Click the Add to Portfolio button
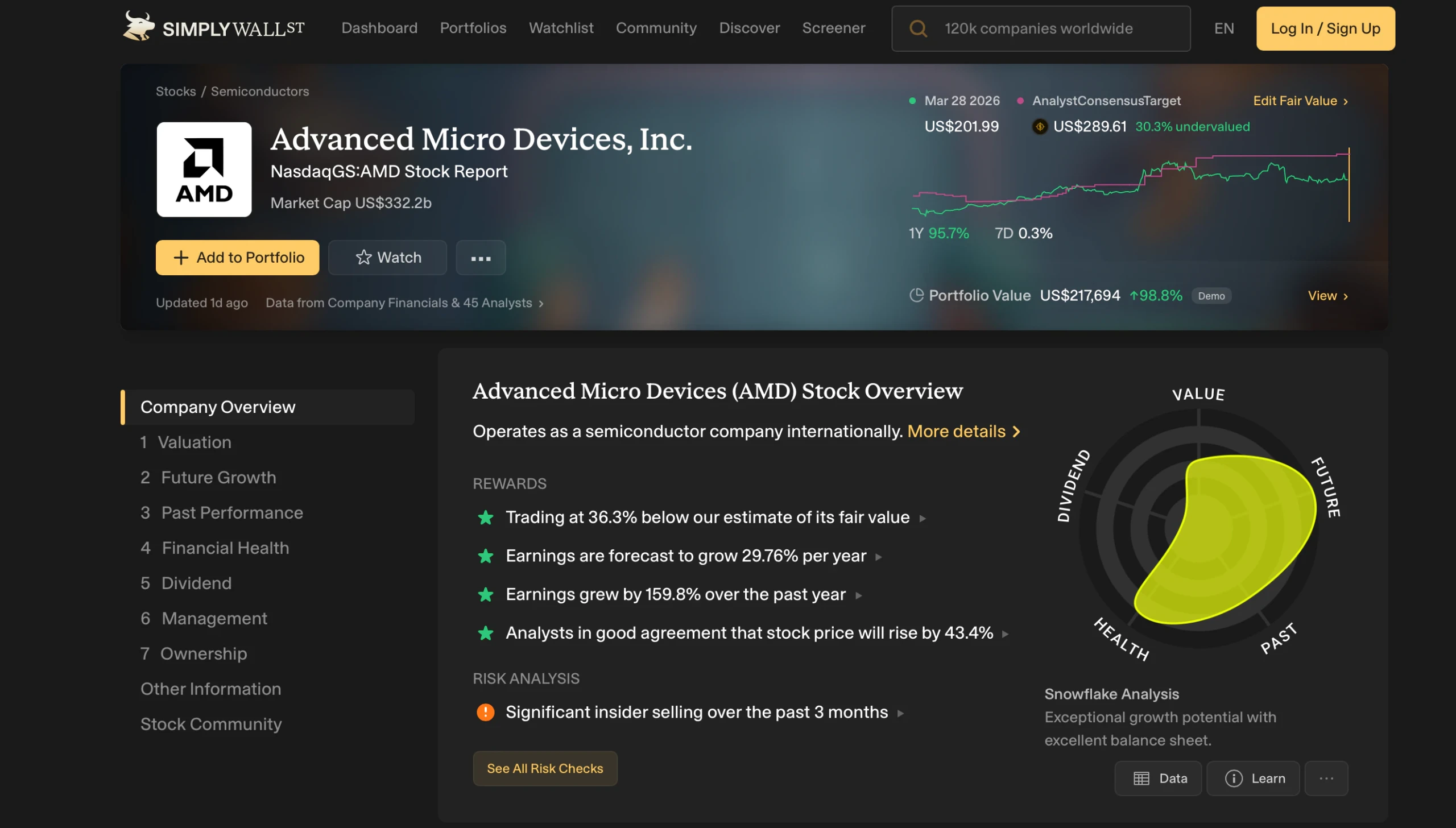 pyautogui.click(x=237, y=258)
